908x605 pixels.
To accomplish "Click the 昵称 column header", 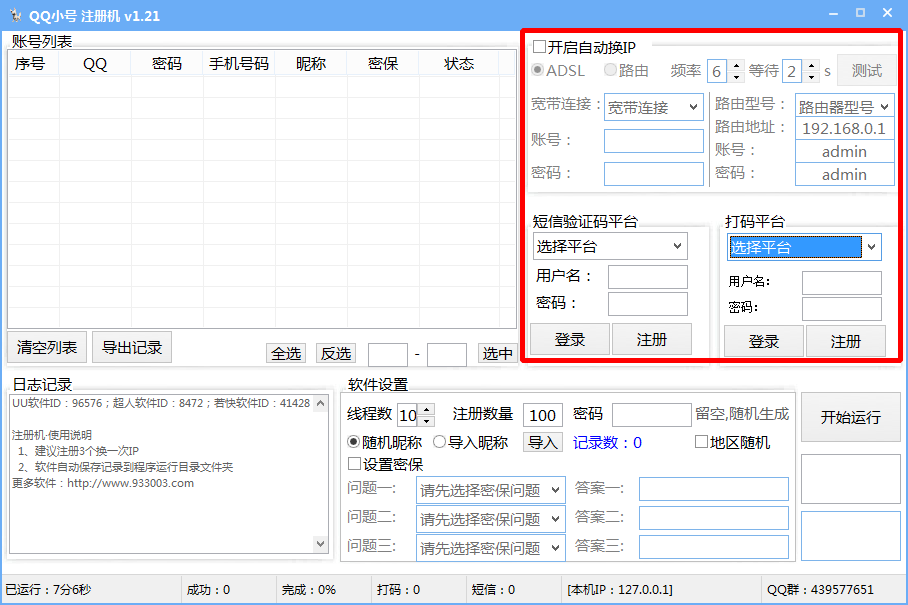I will 311,64.
